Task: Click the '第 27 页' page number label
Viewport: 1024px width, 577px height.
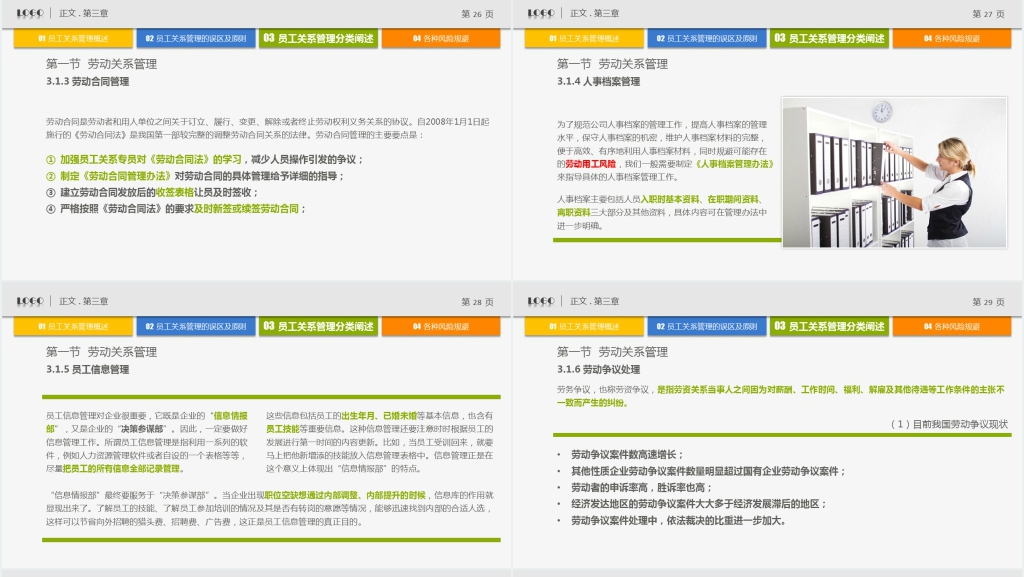Action: tap(988, 14)
